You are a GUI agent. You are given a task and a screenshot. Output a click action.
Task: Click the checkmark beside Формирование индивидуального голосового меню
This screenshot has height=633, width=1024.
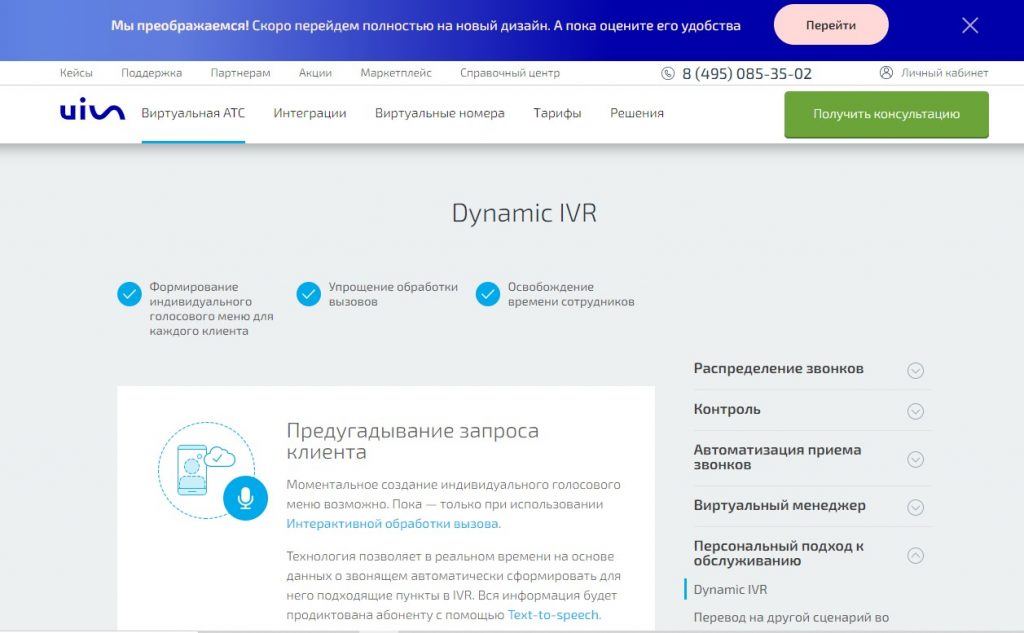pyautogui.click(x=128, y=293)
